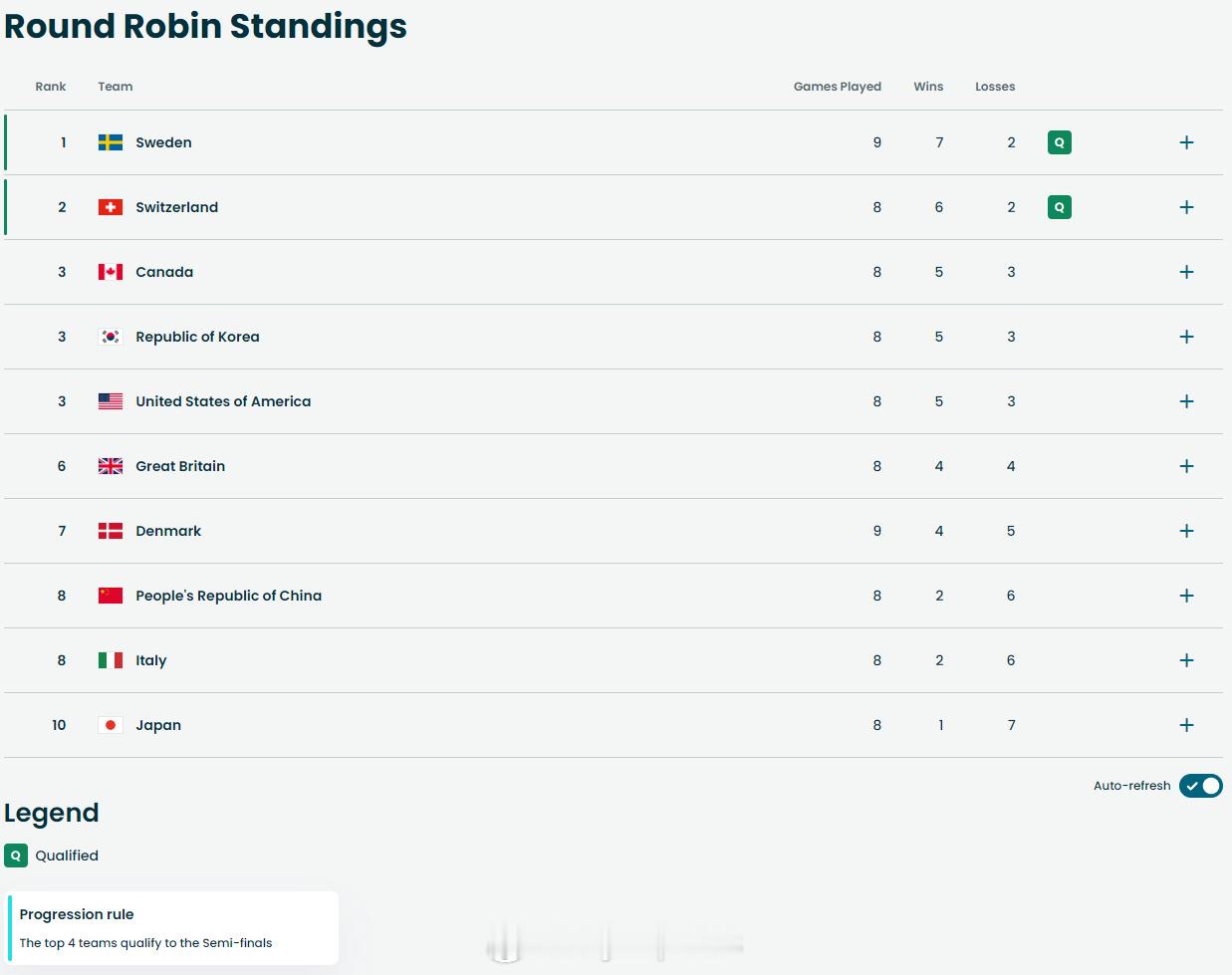Screen dimensions: 1232x975
Task: Click the Games Played column header
Action: [837, 87]
